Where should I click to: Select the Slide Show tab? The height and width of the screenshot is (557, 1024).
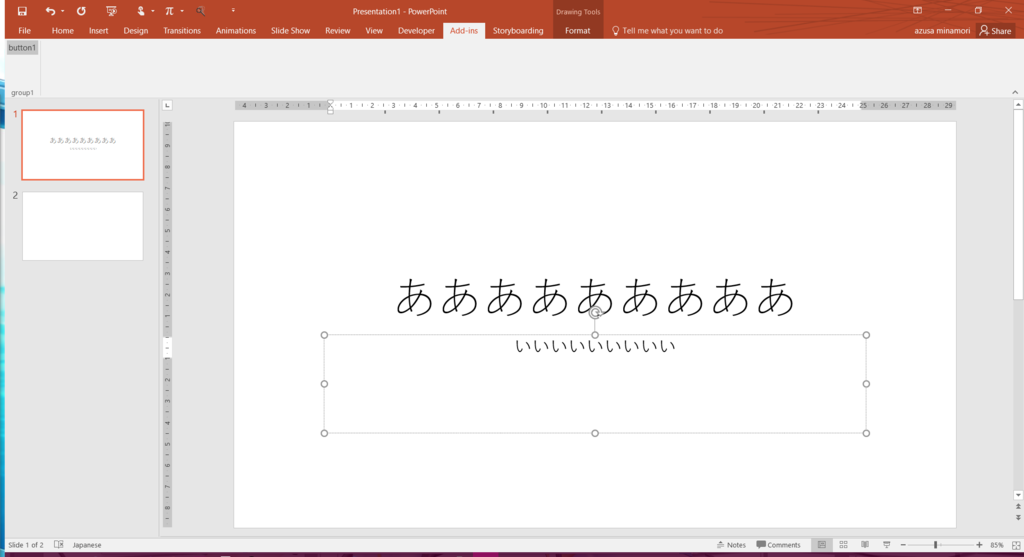(291, 31)
